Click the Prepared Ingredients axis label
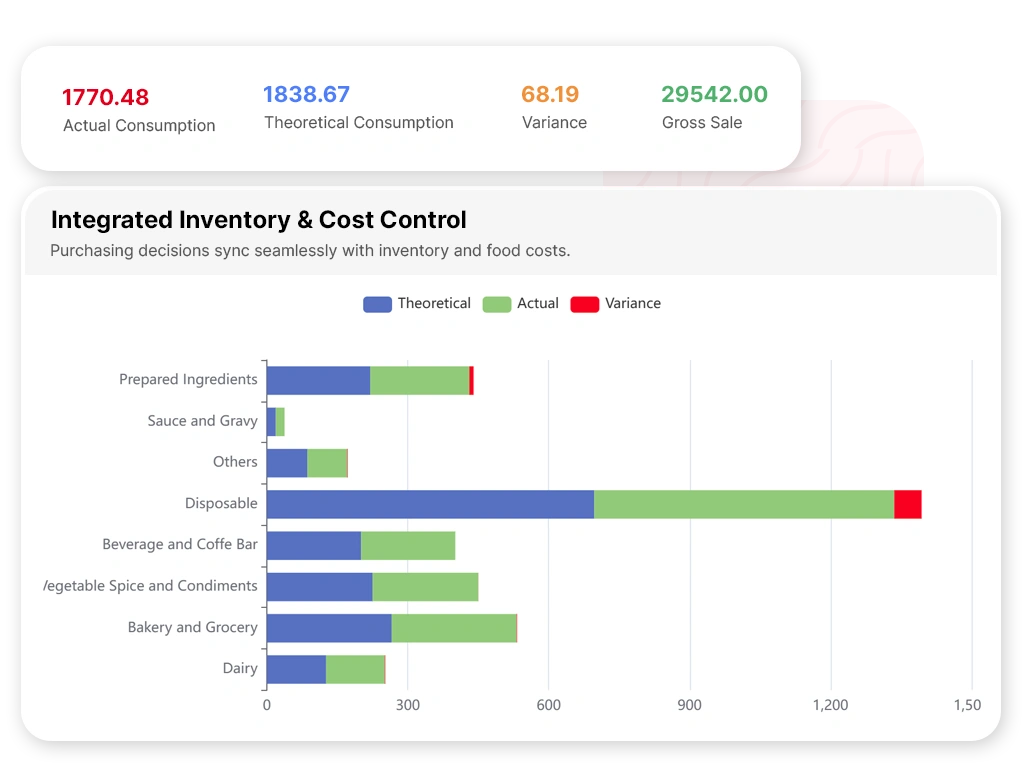Viewport: 1024px width, 768px height. pos(188,379)
